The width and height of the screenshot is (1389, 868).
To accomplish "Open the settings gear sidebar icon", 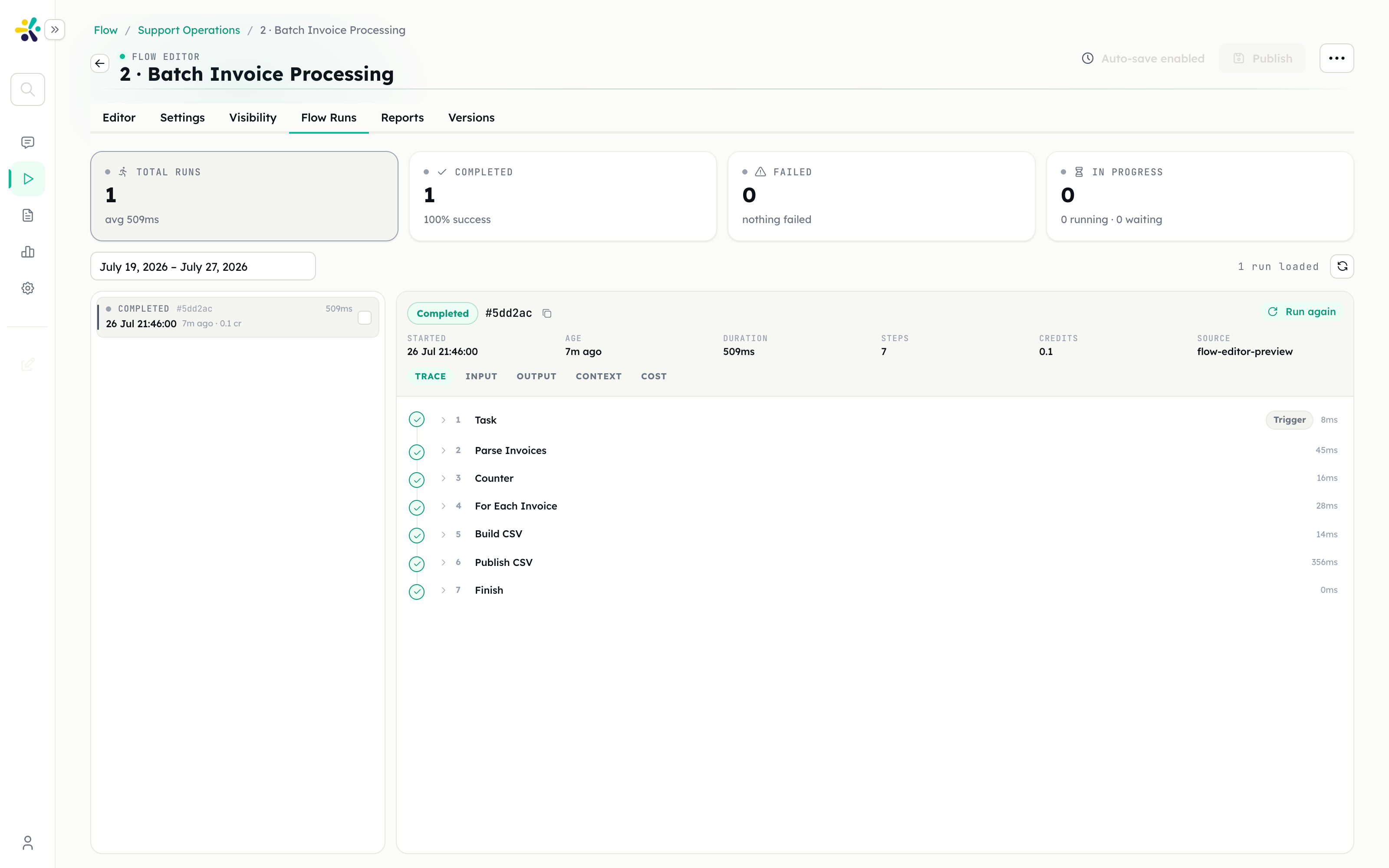I will point(27,288).
